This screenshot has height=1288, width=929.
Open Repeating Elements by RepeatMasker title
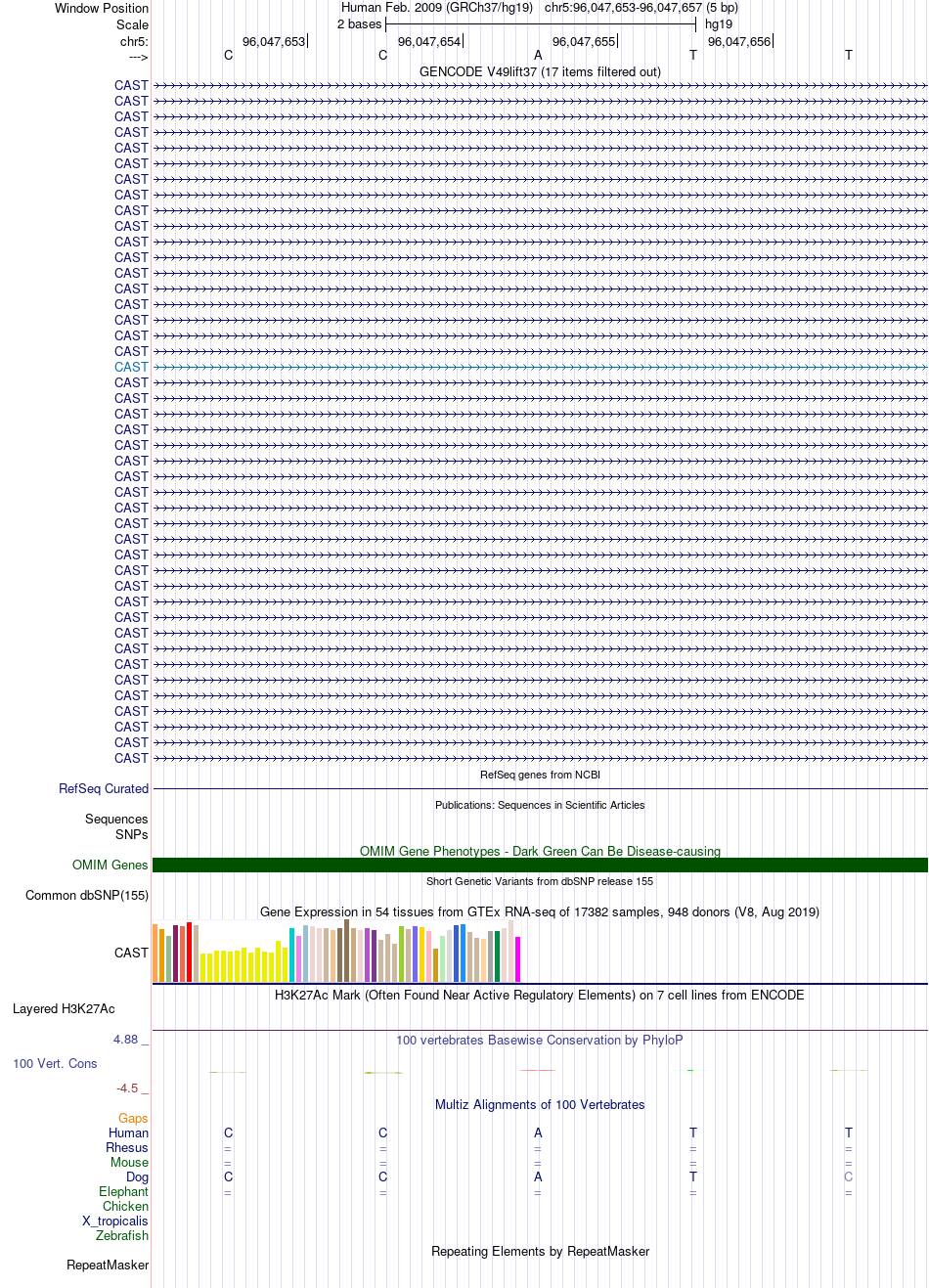pyautogui.click(x=540, y=1251)
